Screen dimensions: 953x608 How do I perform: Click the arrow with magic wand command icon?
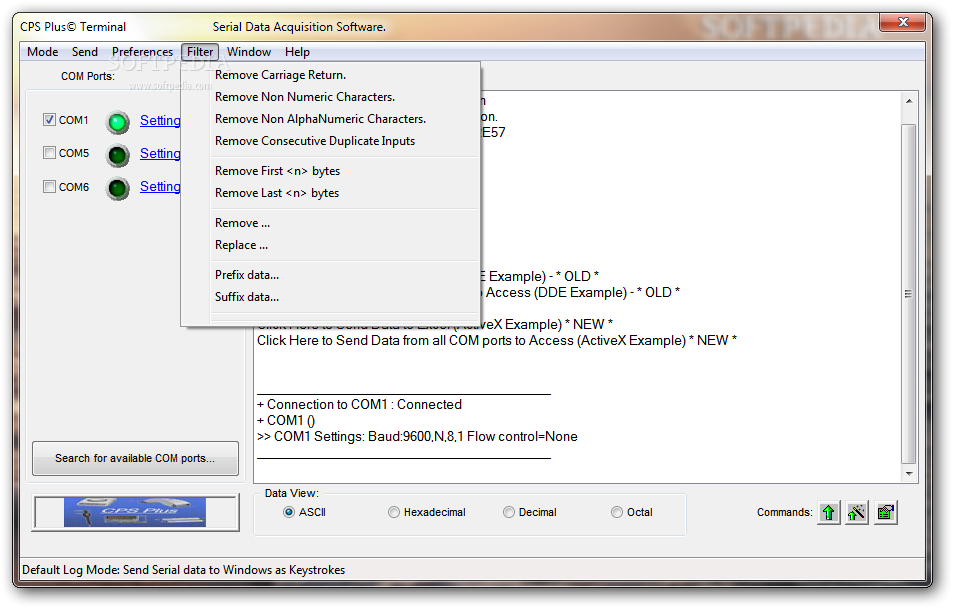tap(857, 513)
